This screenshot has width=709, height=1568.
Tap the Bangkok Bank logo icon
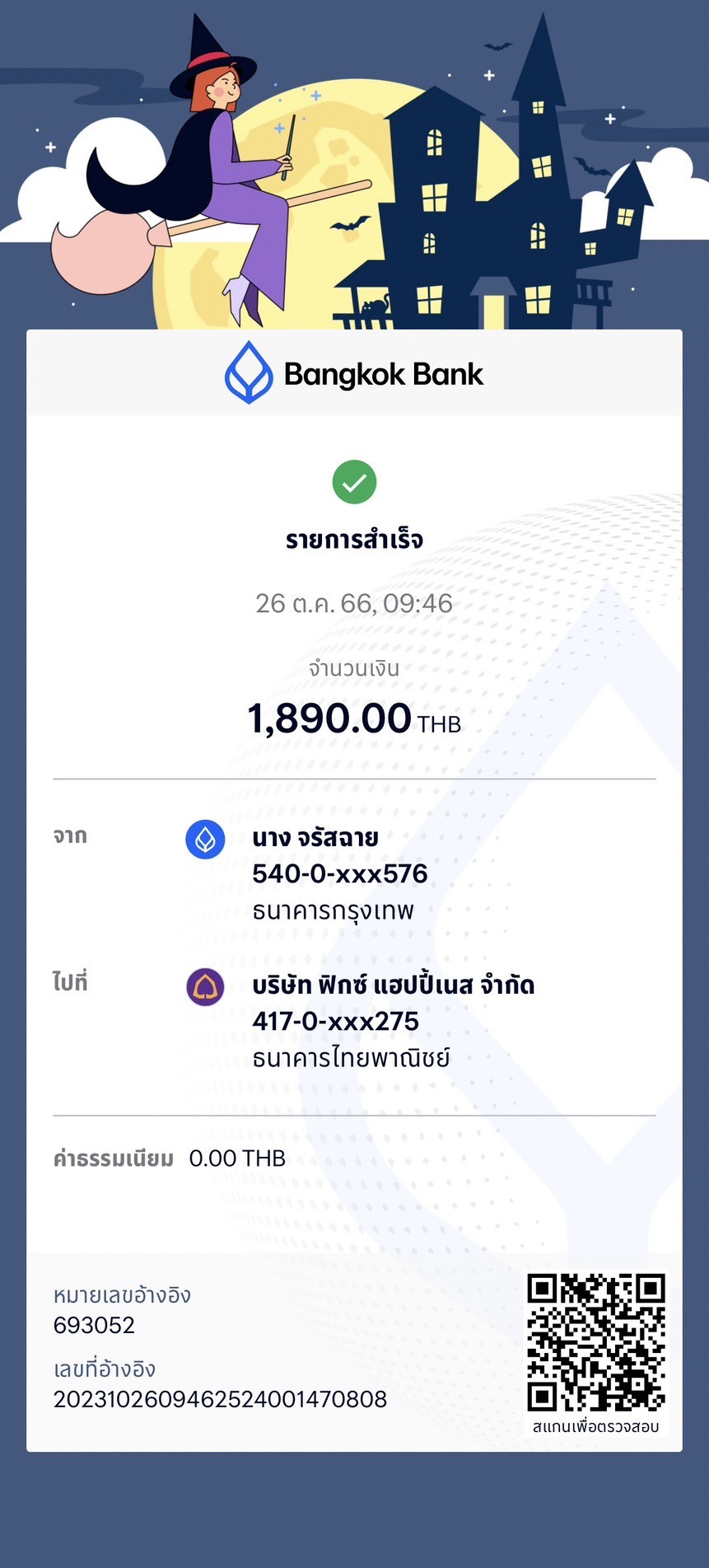tap(249, 372)
